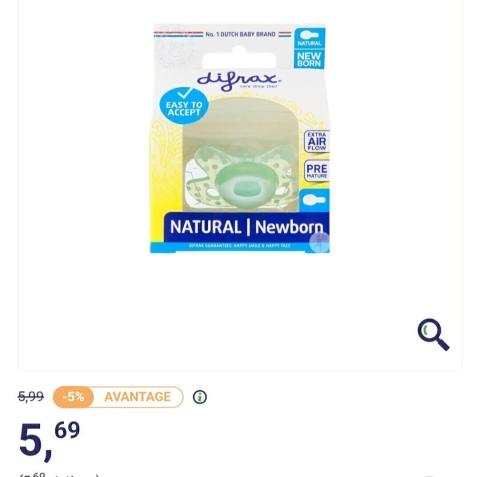Click the unit price text below 5,69
This screenshot has width=480, height=477.
(x=59, y=474)
